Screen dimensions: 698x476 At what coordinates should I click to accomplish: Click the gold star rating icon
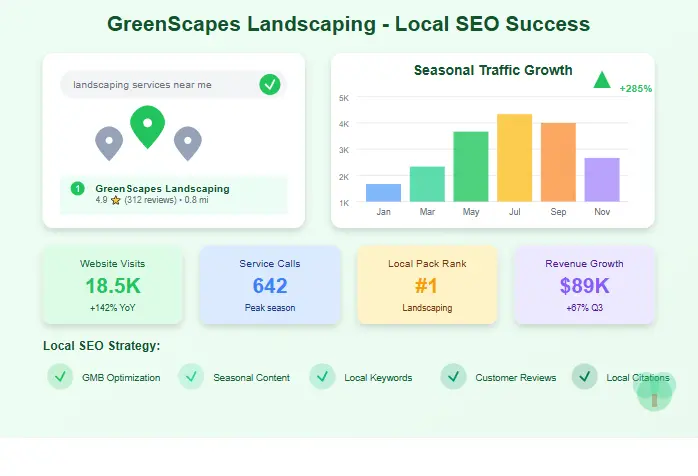pyautogui.click(x=116, y=200)
